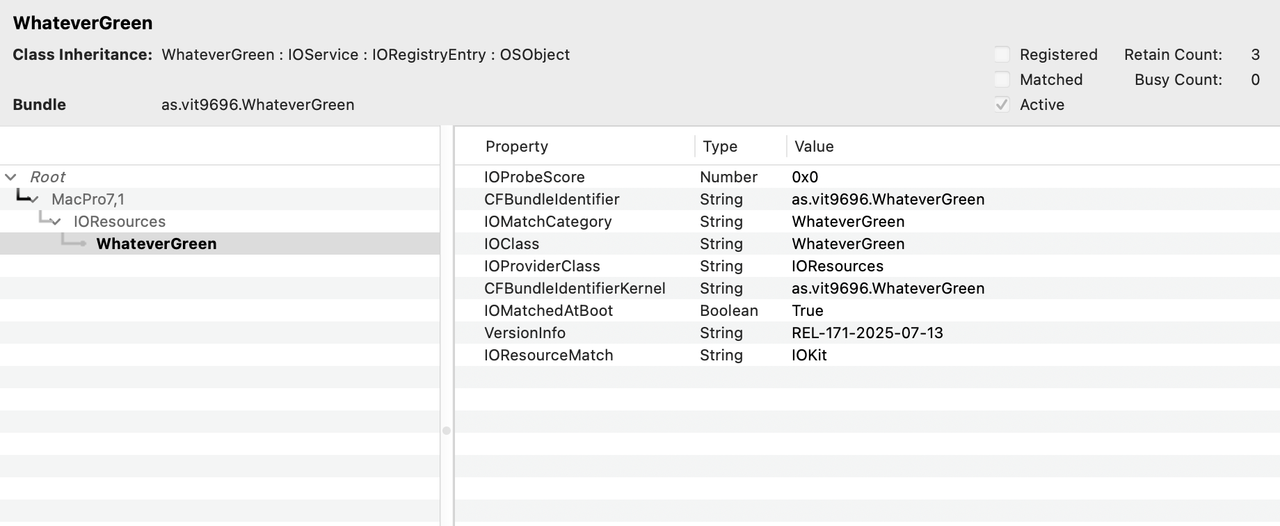Click the Value column header

click(x=814, y=146)
